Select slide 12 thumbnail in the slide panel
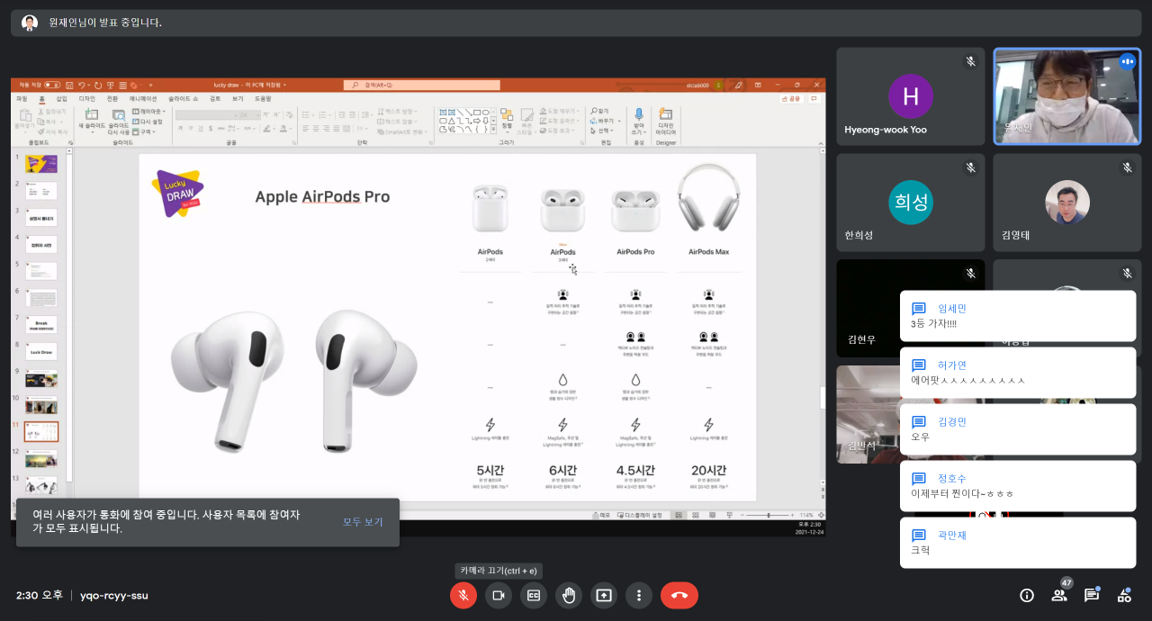 (x=41, y=459)
